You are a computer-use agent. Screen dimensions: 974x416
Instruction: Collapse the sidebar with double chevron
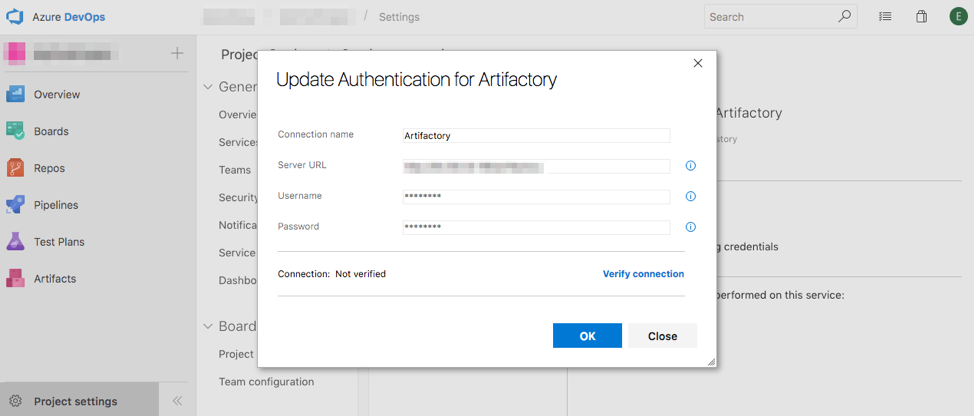[177, 401]
